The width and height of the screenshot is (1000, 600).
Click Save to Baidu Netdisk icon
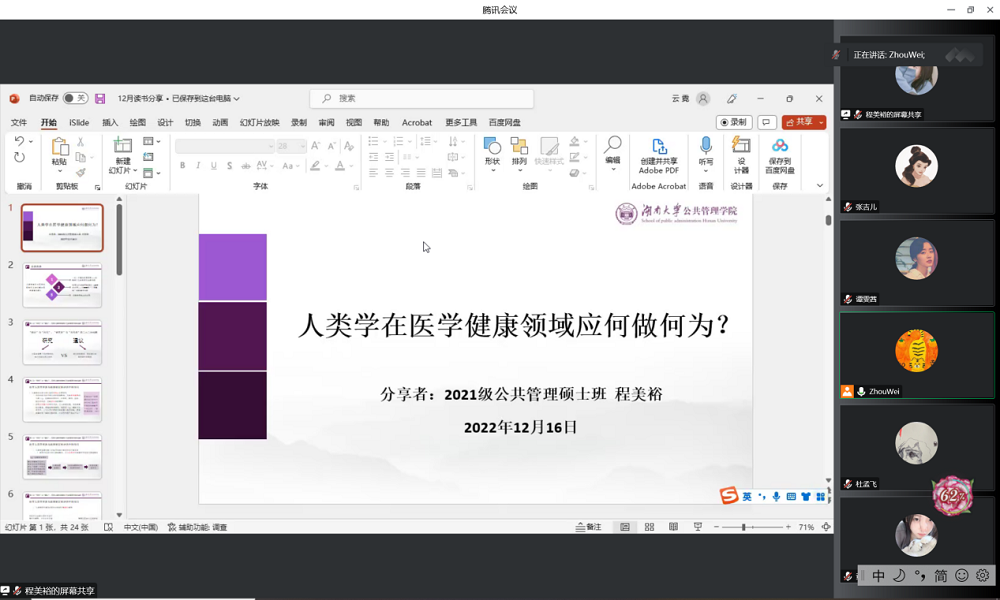(779, 148)
